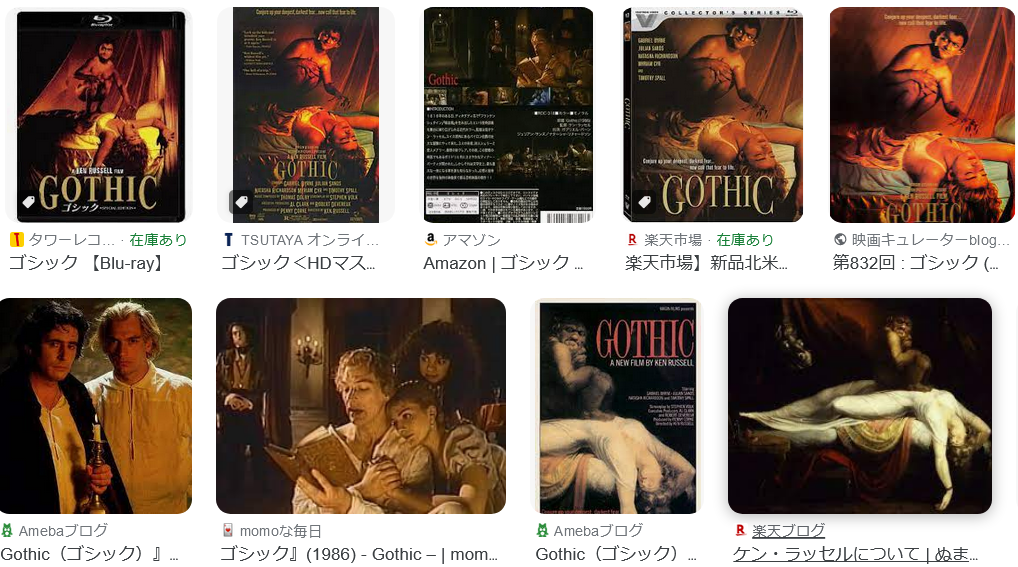The image size is (1018, 567).
Task: Click the TSUTAYA favicon icon
Action: click(x=229, y=240)
